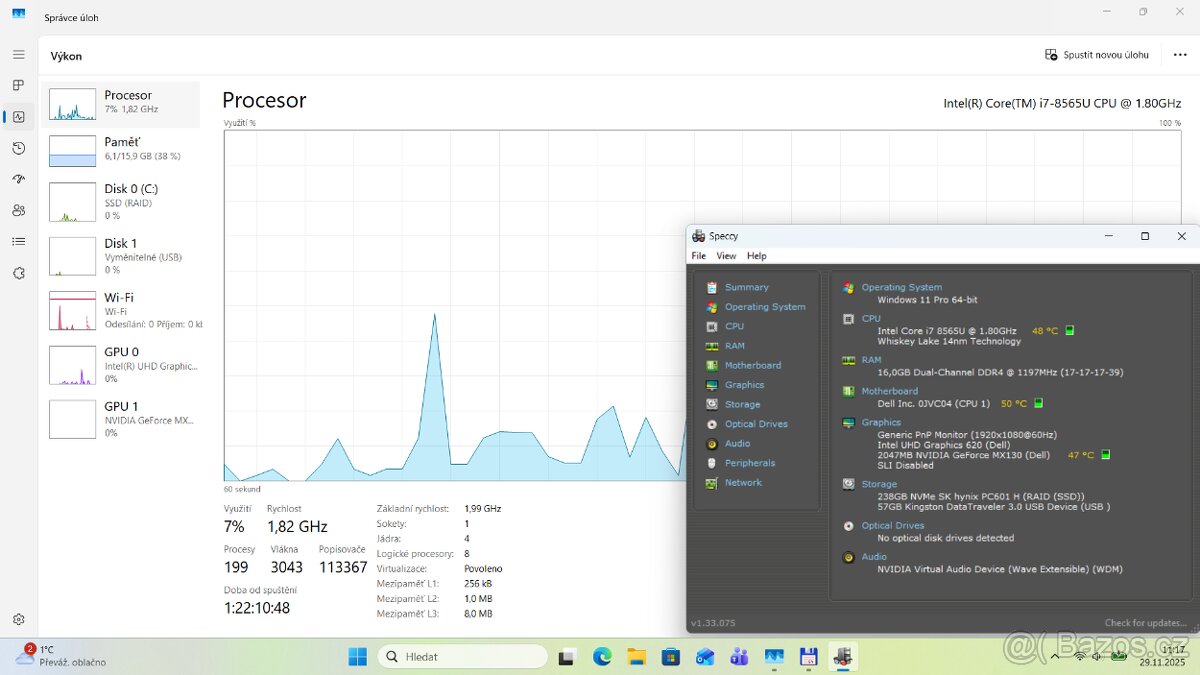Click the Microsoft Edge taskbar icon
The width and height of the screenshot is (1200, 675).
coord(602,657)
